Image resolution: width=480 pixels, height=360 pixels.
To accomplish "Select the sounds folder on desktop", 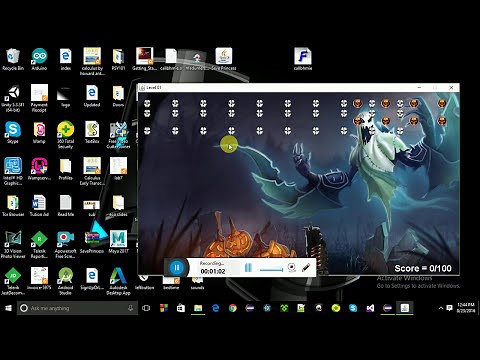I will coord(197,283).
